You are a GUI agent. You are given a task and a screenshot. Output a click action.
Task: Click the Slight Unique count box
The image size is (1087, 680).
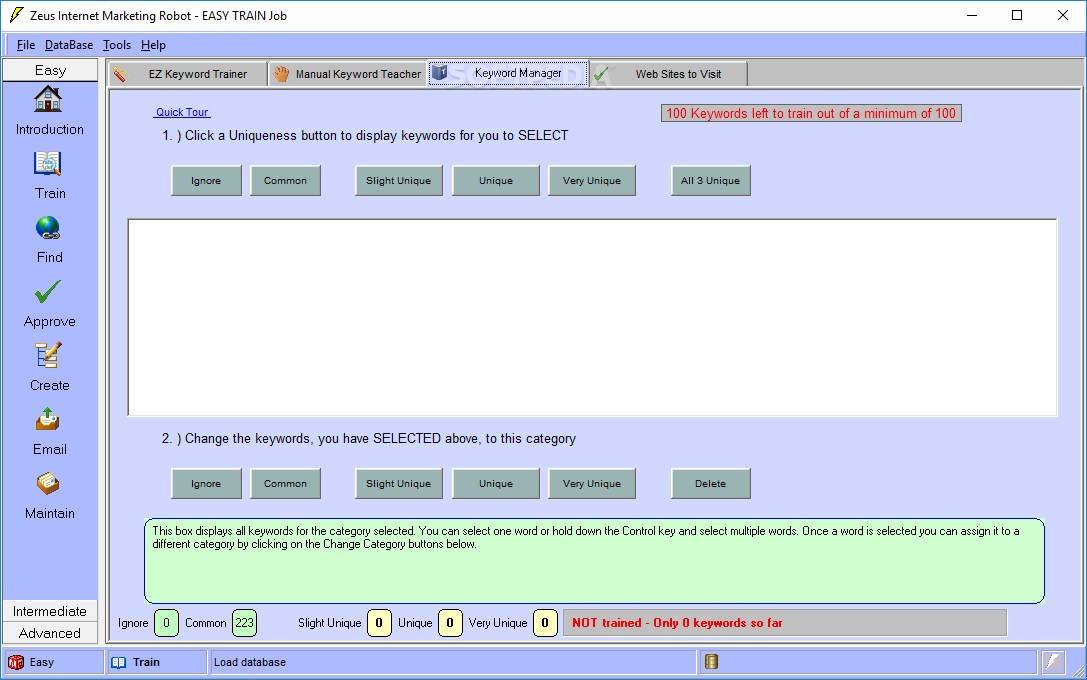379,622
